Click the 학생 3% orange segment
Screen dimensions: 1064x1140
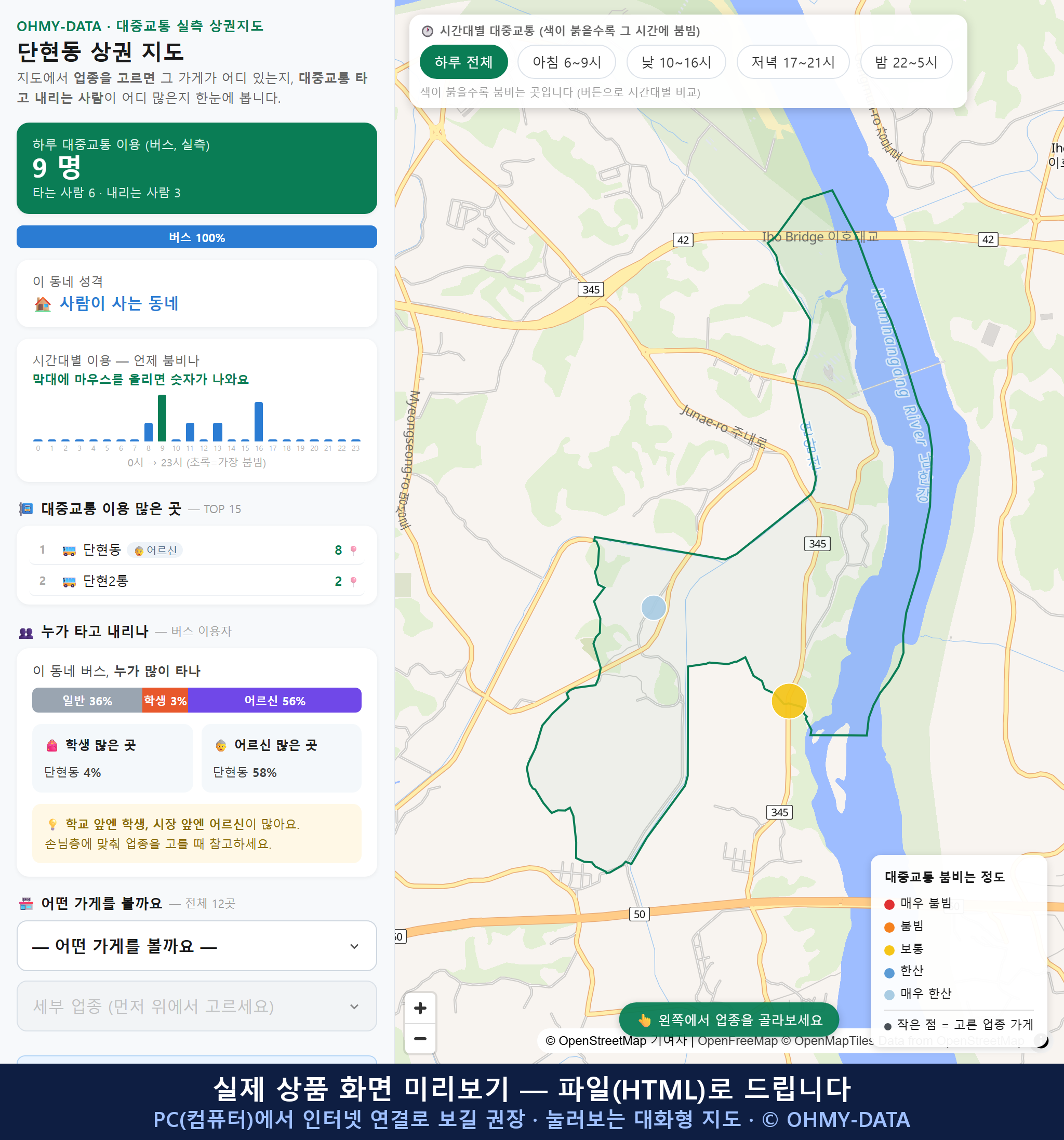165,700
